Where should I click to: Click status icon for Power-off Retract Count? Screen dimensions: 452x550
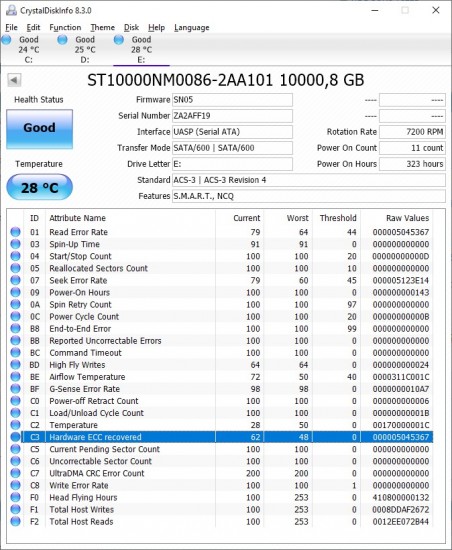15,401
